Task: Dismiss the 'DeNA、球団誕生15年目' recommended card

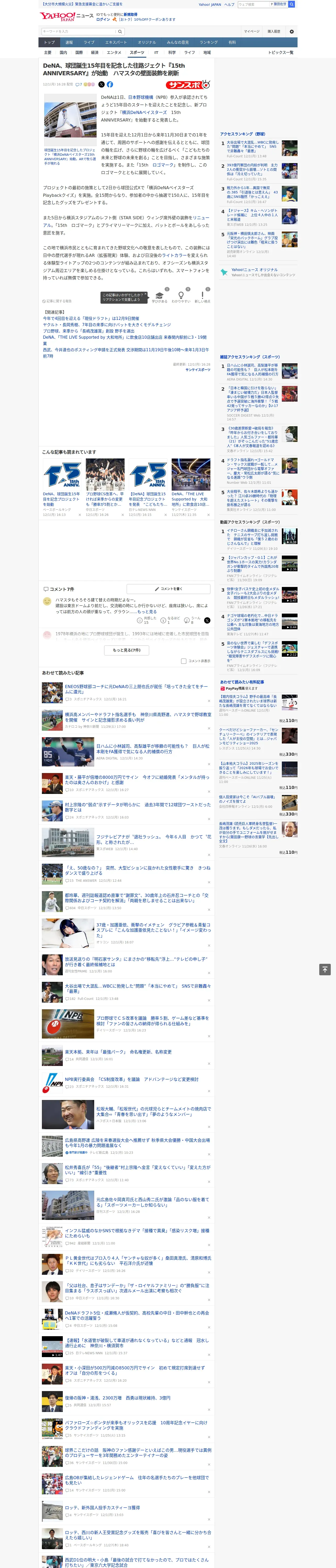Action: [x=80, y=515]
